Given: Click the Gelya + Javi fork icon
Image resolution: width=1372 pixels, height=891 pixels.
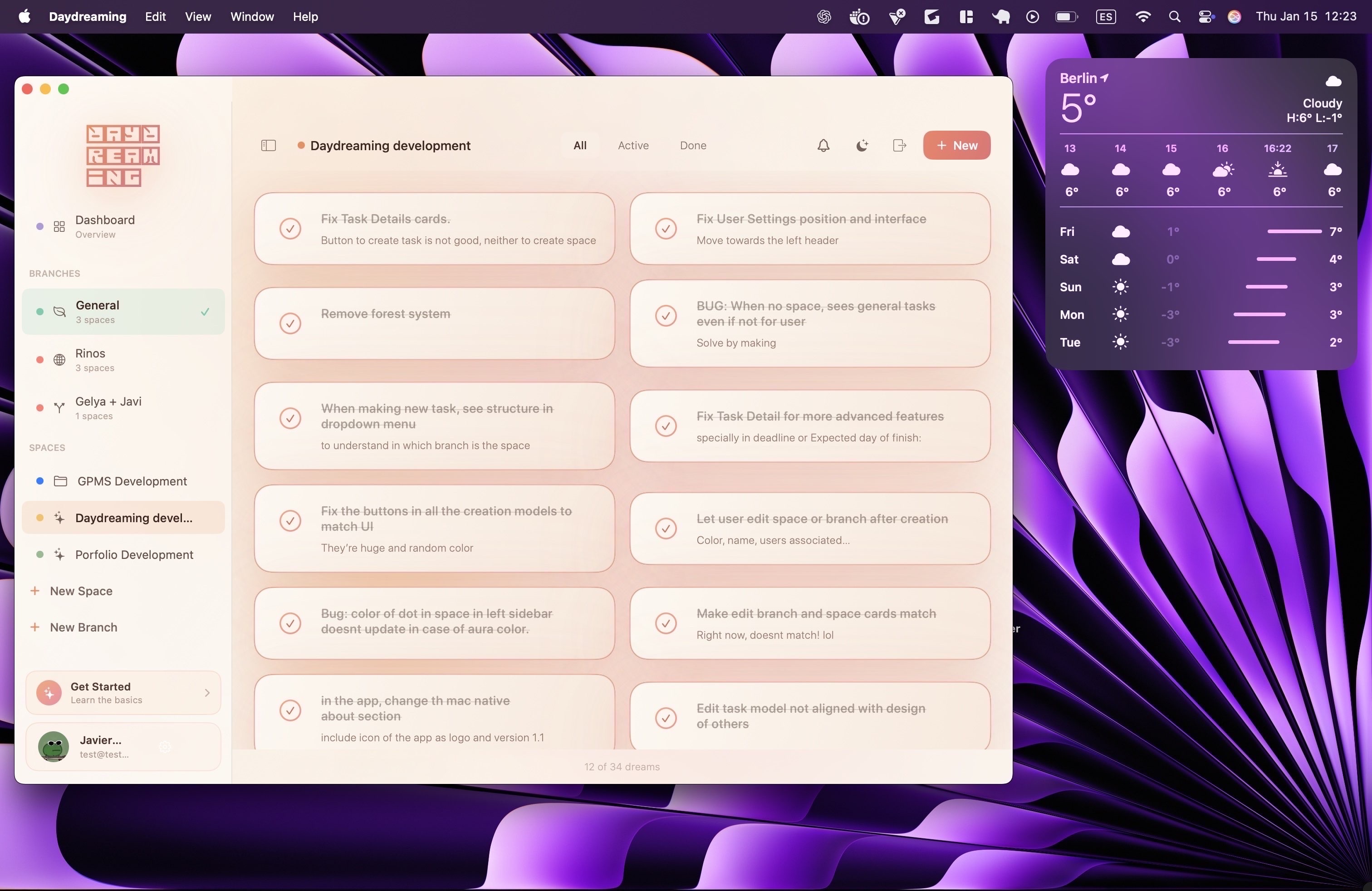Looking at the screenshot, I should [59, 408].
